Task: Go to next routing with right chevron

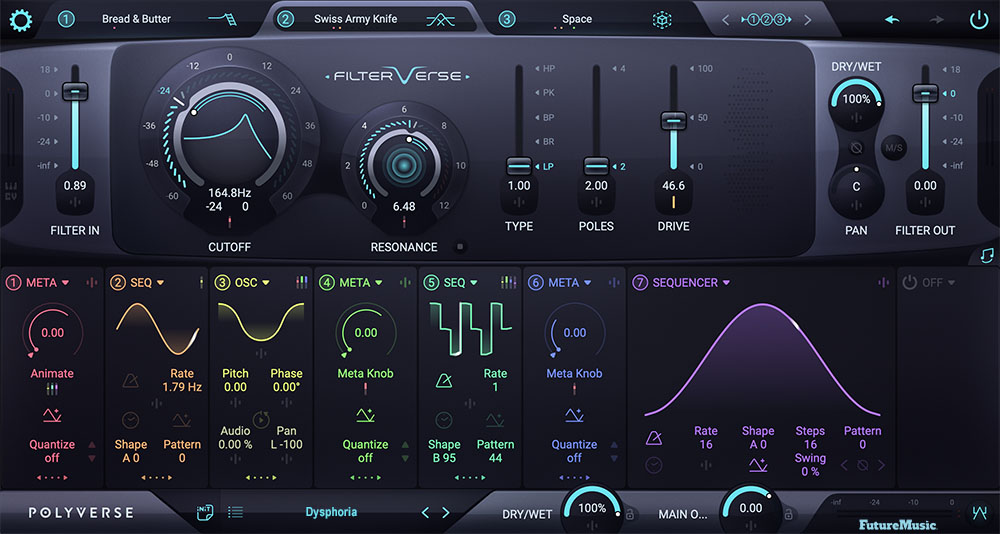Action: [x=807, y=20]
